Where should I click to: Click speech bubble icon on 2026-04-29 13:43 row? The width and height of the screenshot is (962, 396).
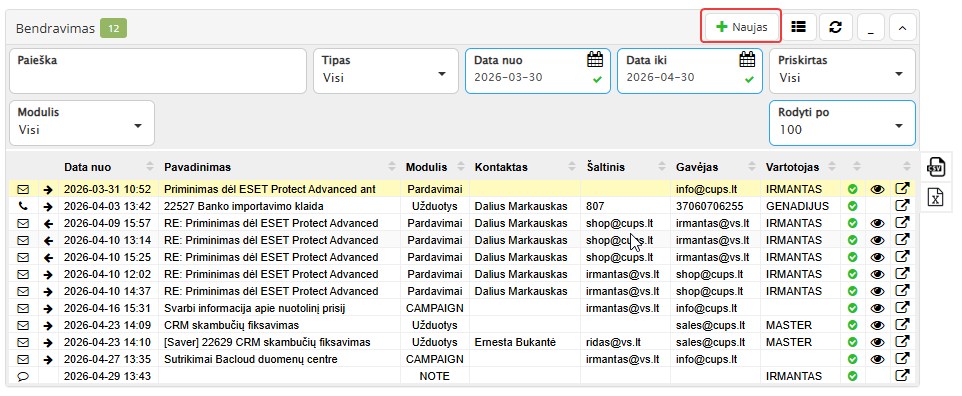point(23,376)
